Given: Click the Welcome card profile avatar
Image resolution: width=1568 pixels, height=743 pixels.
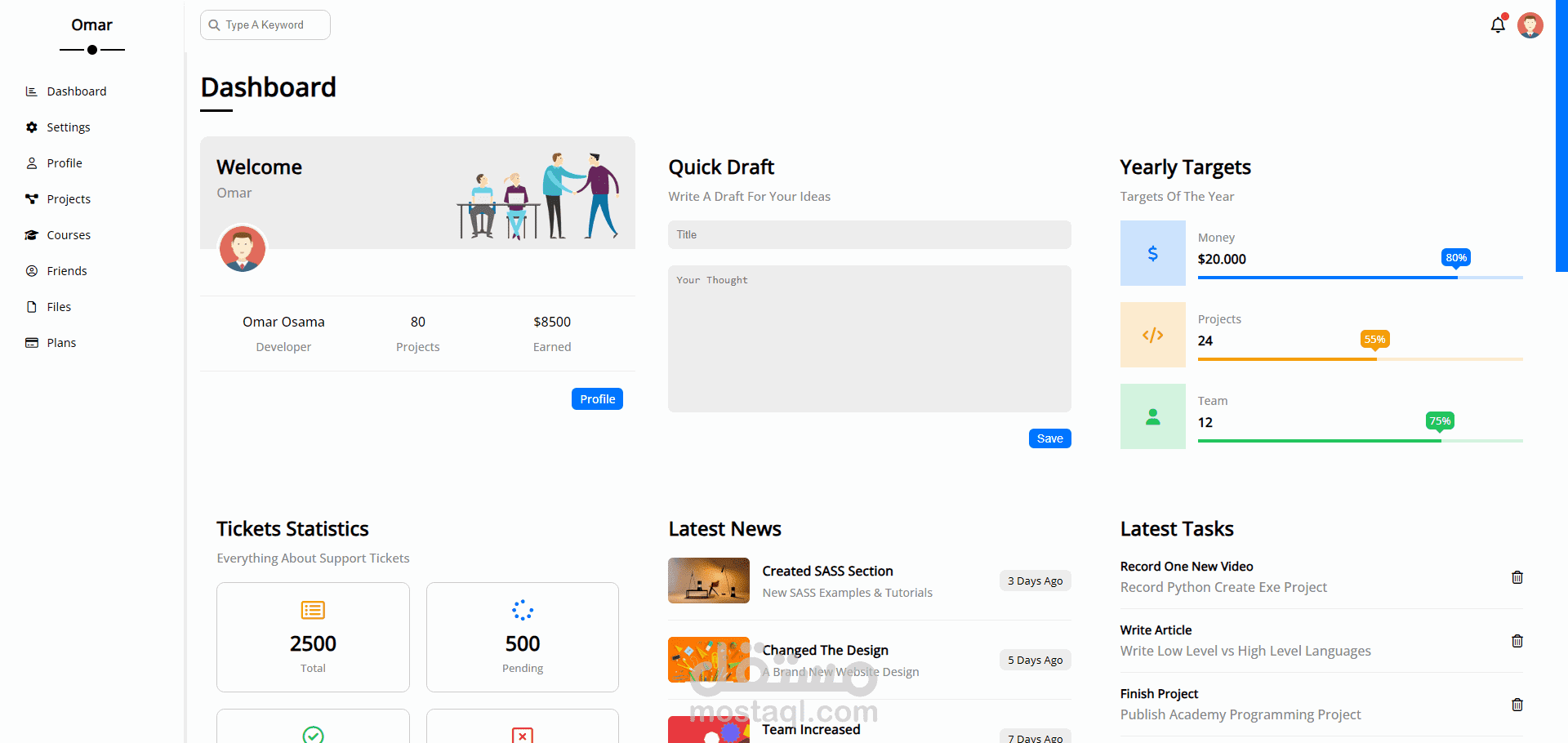Looking at the screenshot, I should [243, 248].
